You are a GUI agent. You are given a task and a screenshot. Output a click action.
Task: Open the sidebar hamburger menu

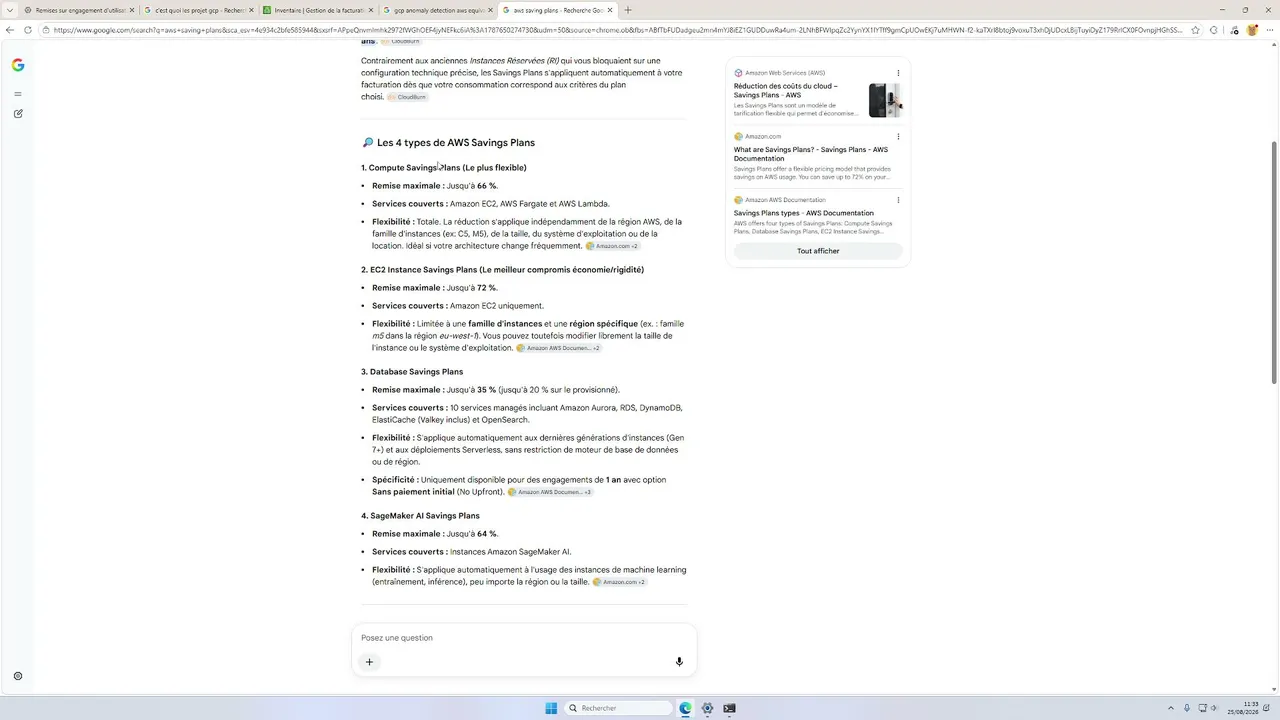pyautogui.click(x=18, y=94)
